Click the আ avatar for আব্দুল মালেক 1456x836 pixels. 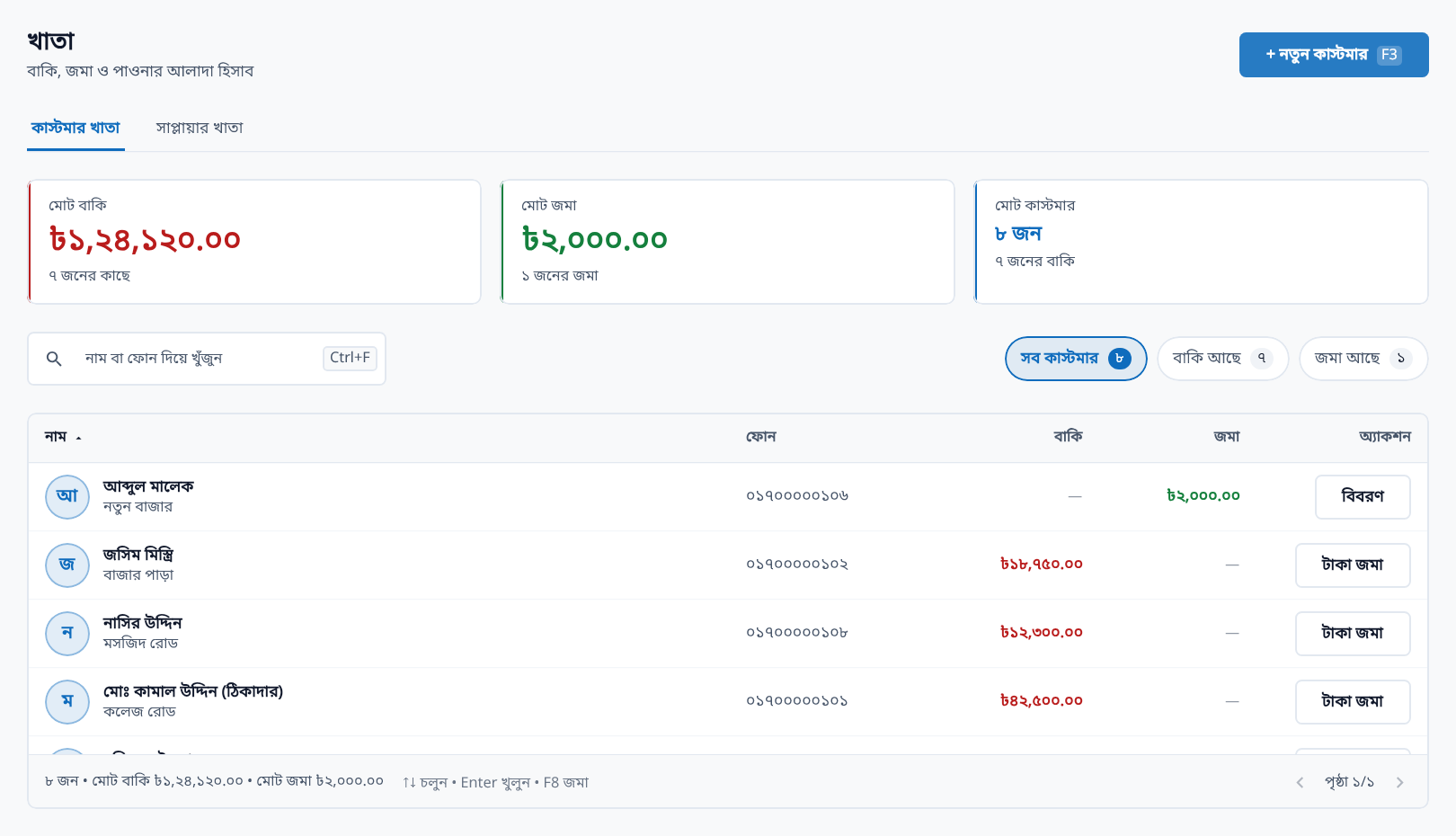67,497
